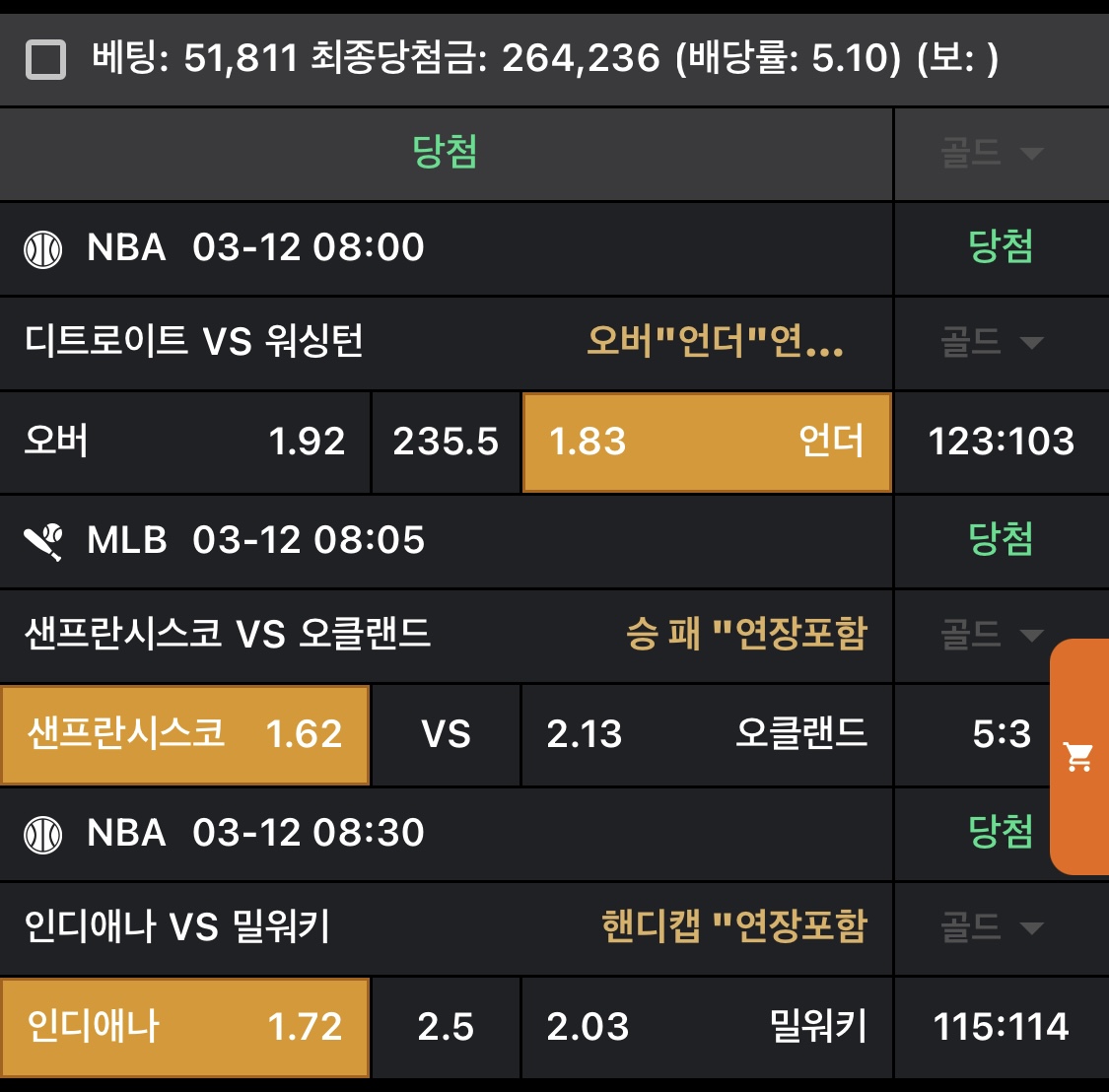Image resolution: width=1109 pixels, height=1092 pixels.
Task: Click the 핸디캡 "연장포함 bet type label
Action: pyautogui.click(x=734, y=926)
